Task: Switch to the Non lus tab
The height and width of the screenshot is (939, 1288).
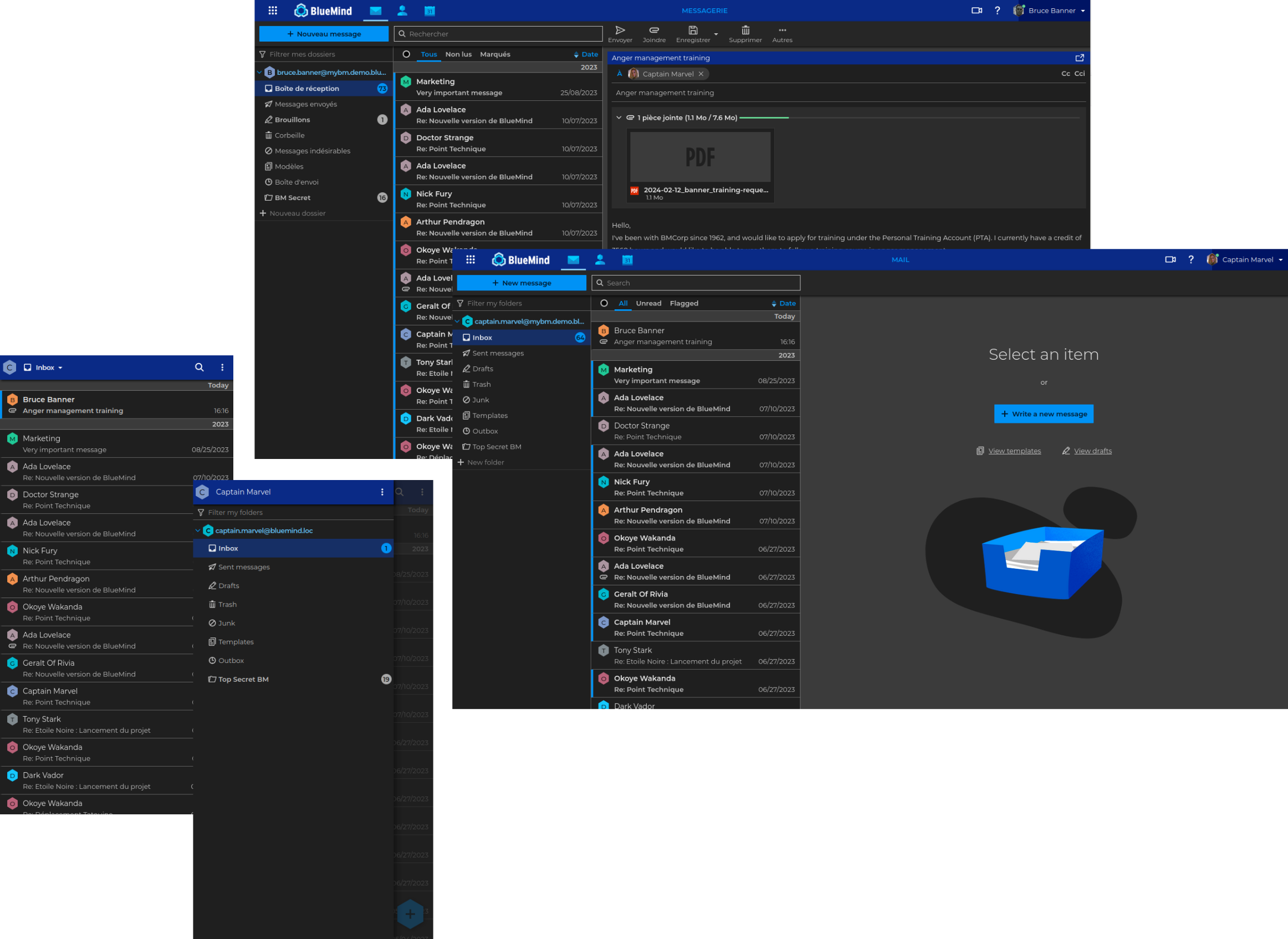Action: pos(458,54)
